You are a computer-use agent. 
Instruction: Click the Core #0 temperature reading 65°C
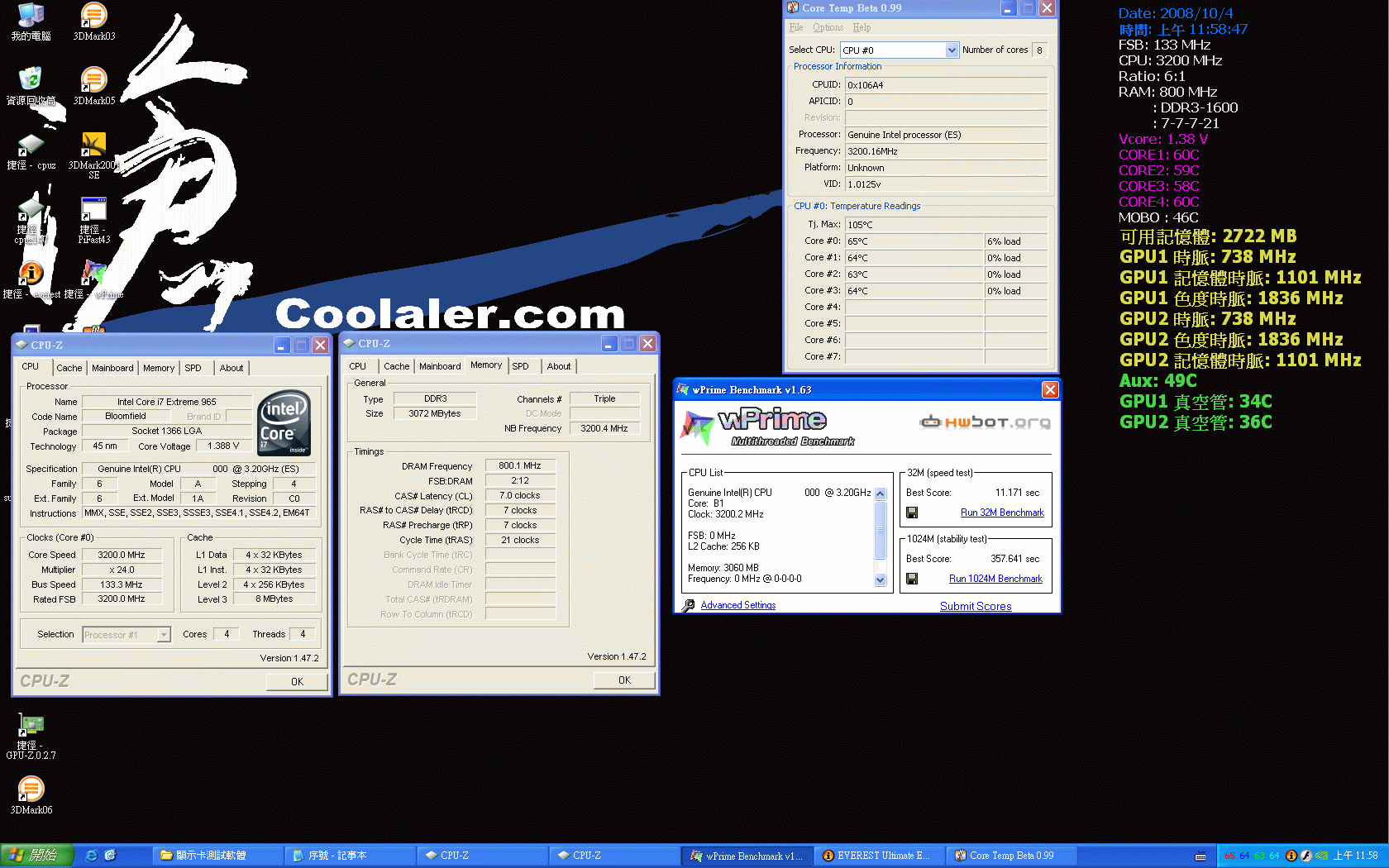[x=914, y=241]
